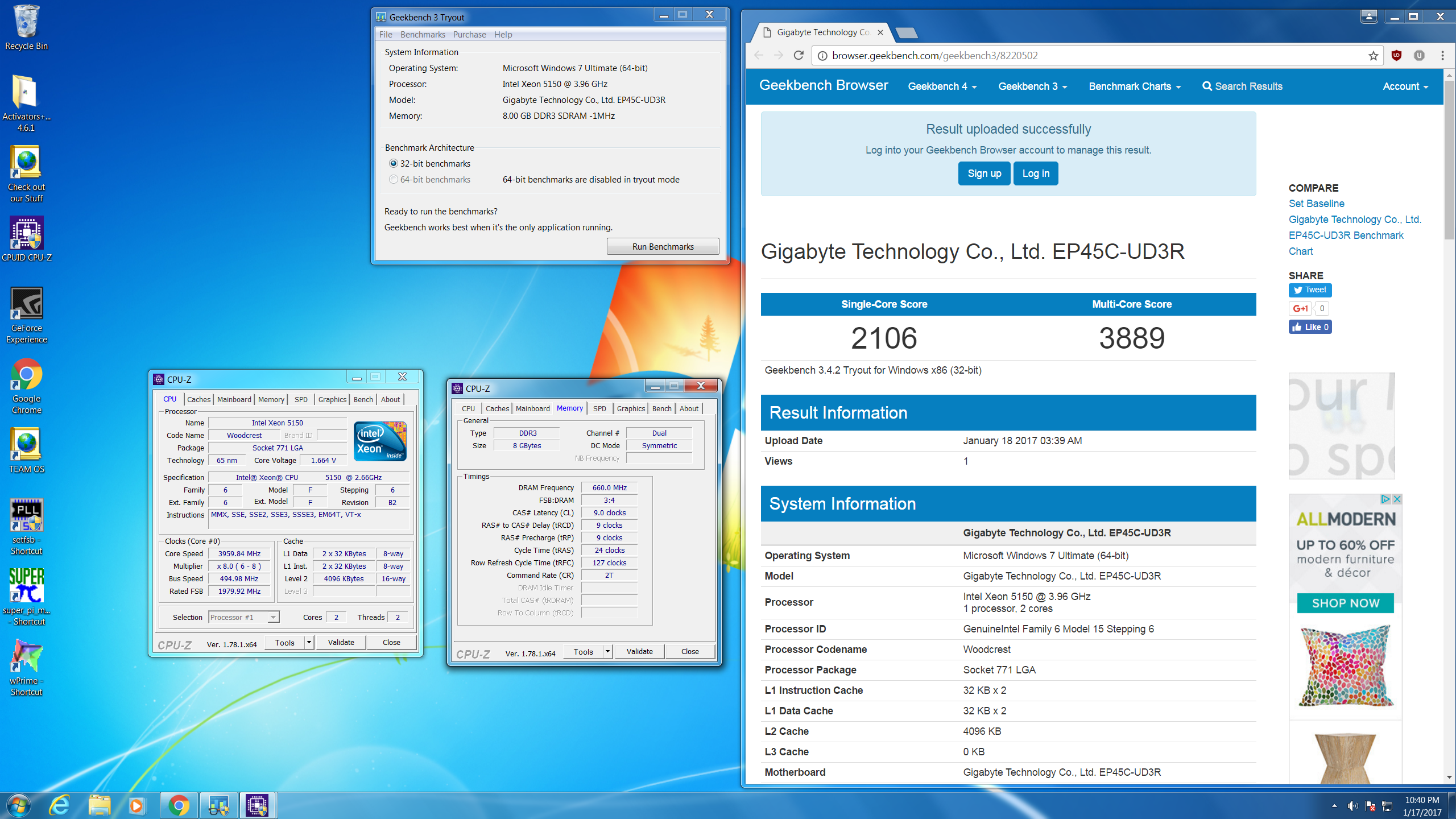Open the Windows Start menu orb
1456x819 pixels.
click(18, 805)
